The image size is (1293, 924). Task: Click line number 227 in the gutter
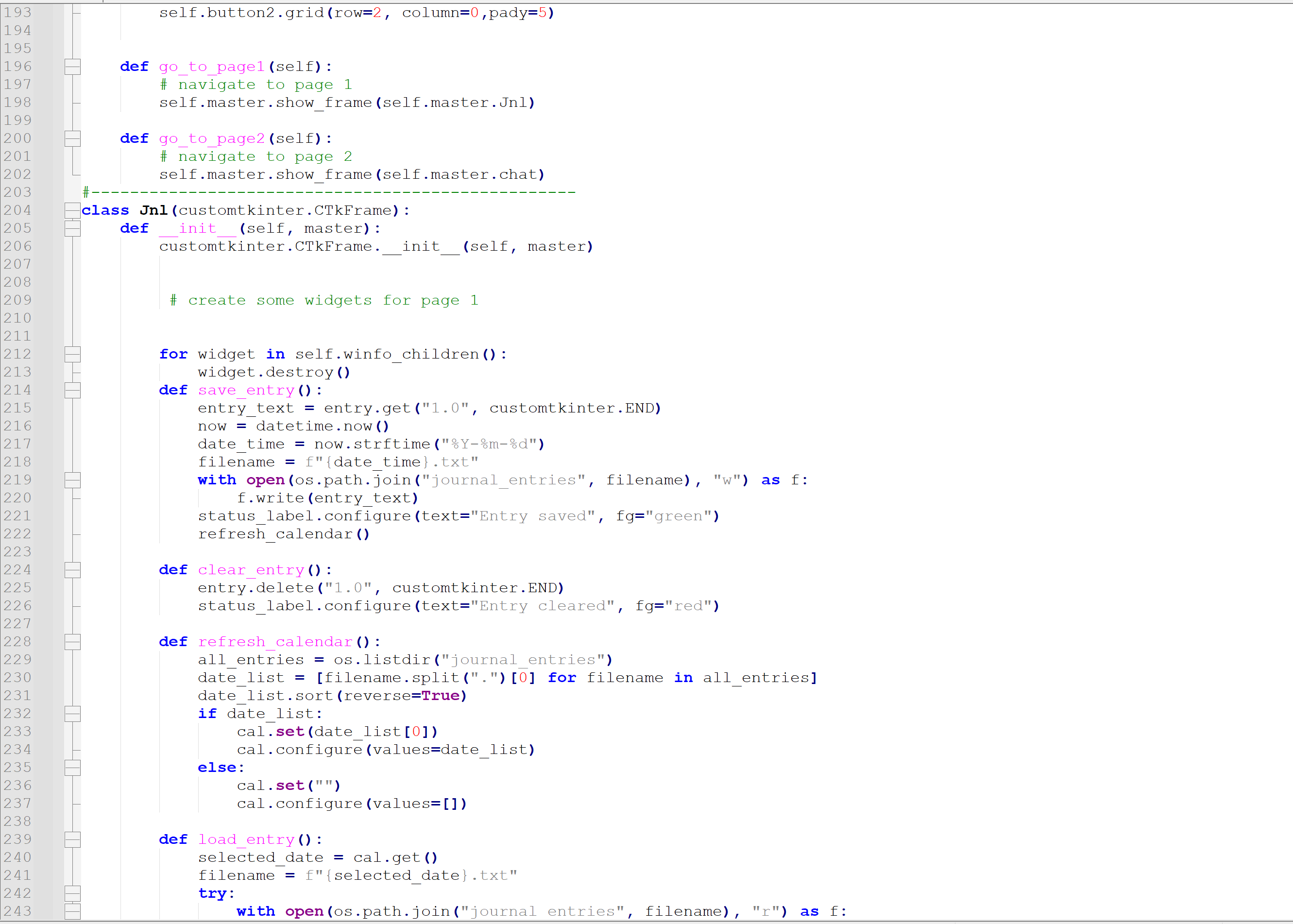[17, 624]
